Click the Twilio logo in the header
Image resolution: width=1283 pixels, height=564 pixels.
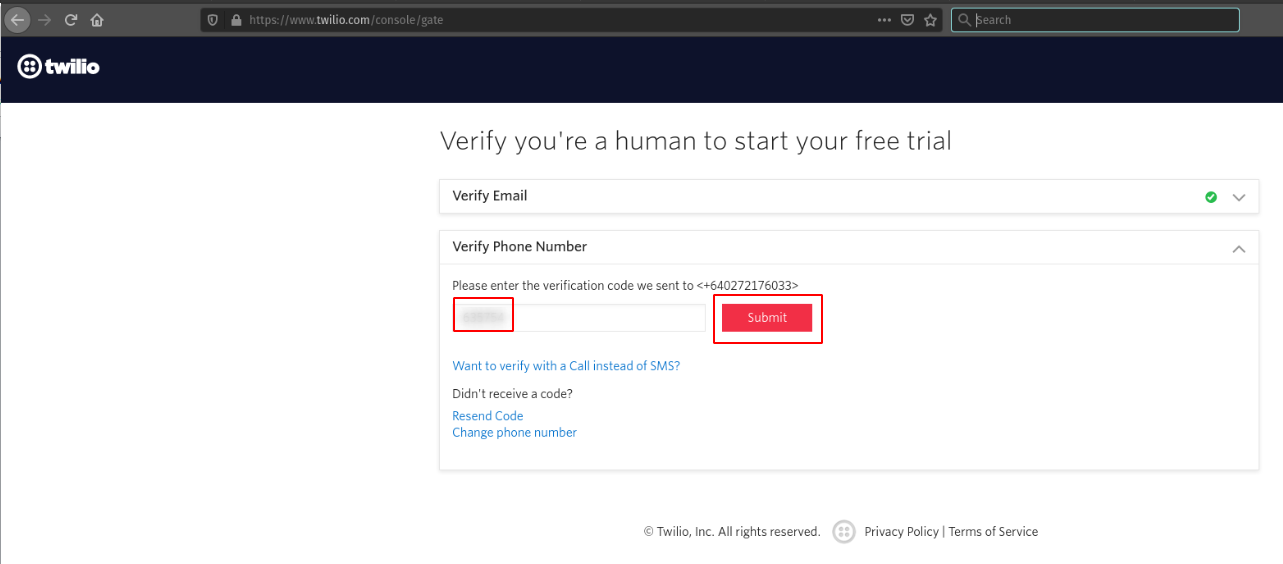[x=59, y=67]
